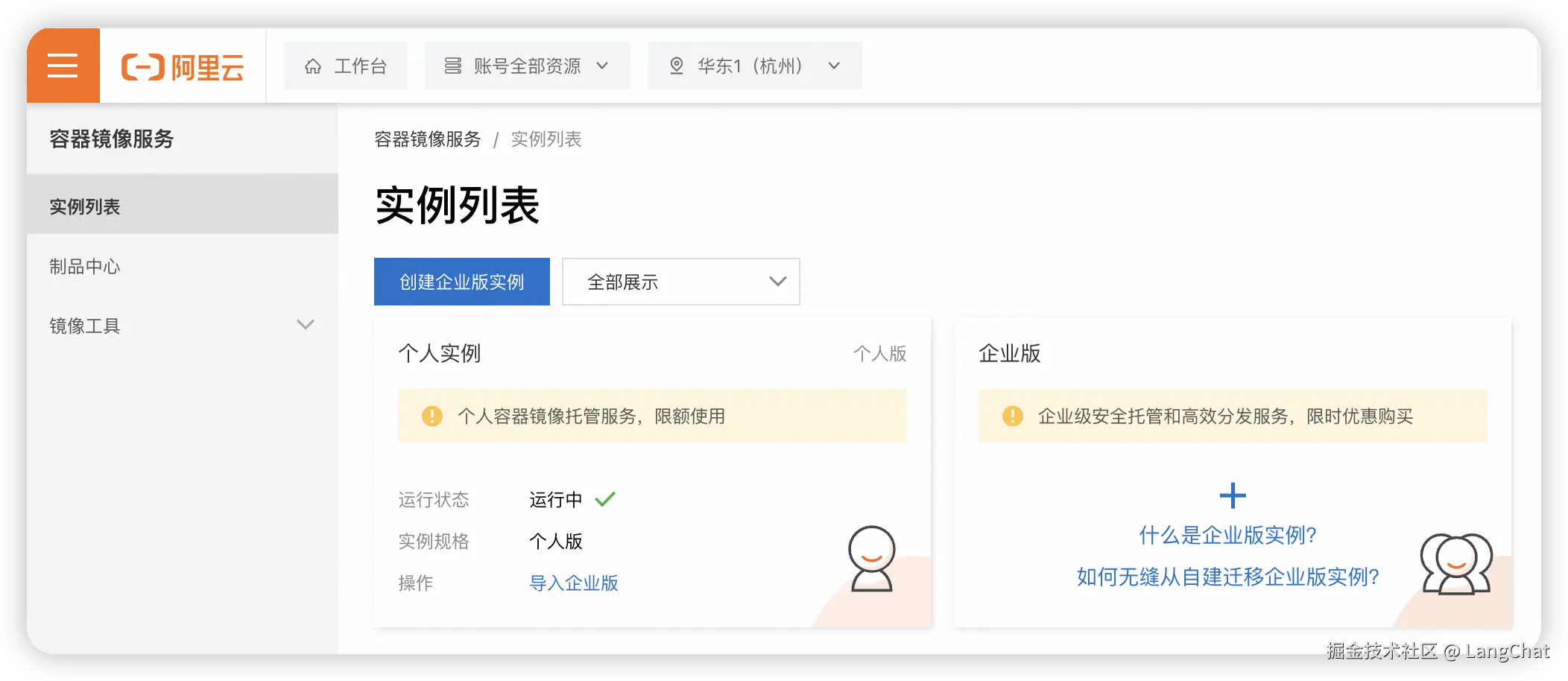Open 什么是企业版实例? link

tap(1228, 535)
